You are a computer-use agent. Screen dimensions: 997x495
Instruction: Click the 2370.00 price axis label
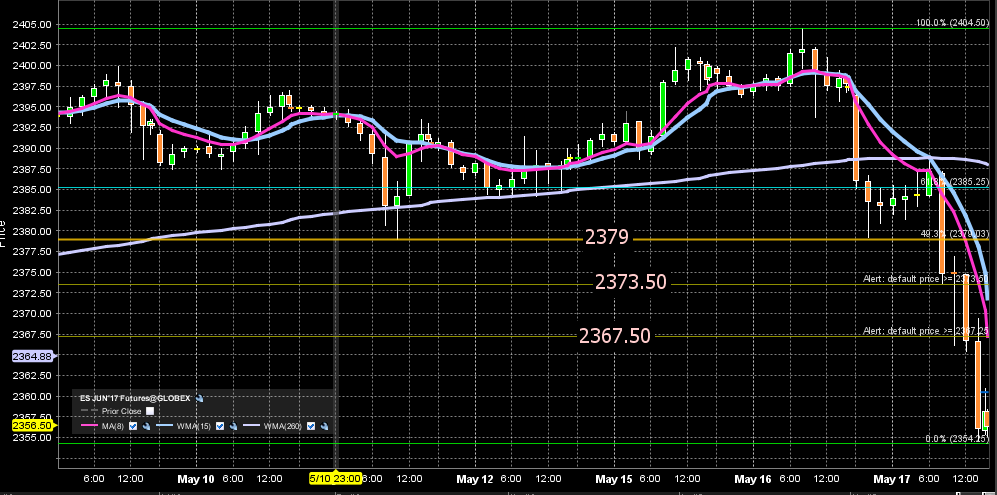point(32,314)
